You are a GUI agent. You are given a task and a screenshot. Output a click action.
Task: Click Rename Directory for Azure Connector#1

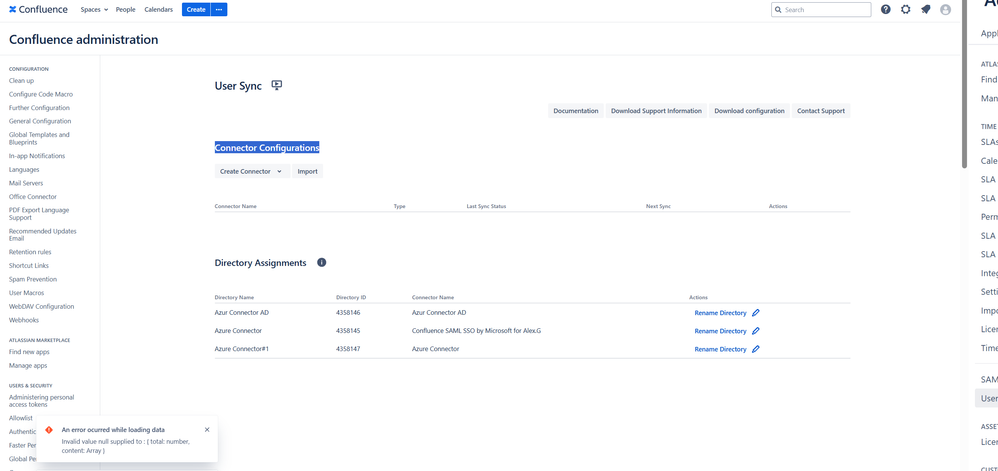[720, 349]
